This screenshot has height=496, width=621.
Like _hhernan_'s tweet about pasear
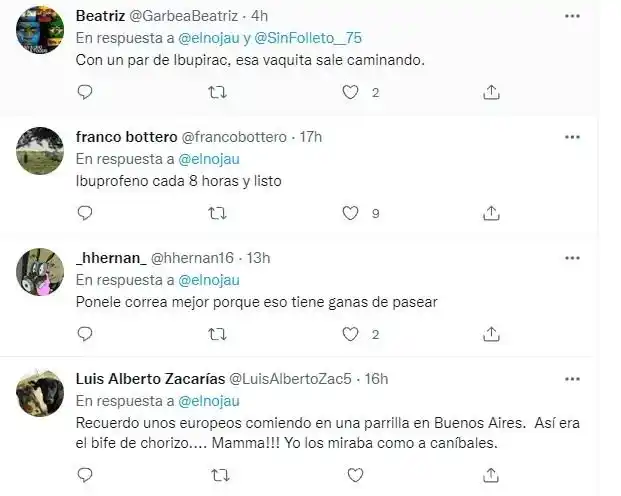(x=350, y=332)
